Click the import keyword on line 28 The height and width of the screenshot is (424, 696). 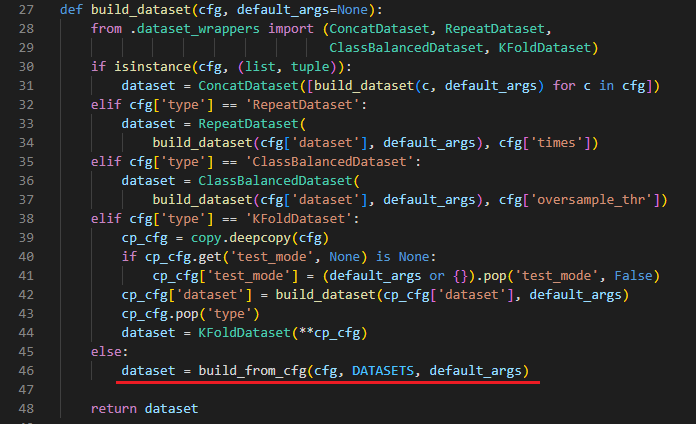(291, 29)
